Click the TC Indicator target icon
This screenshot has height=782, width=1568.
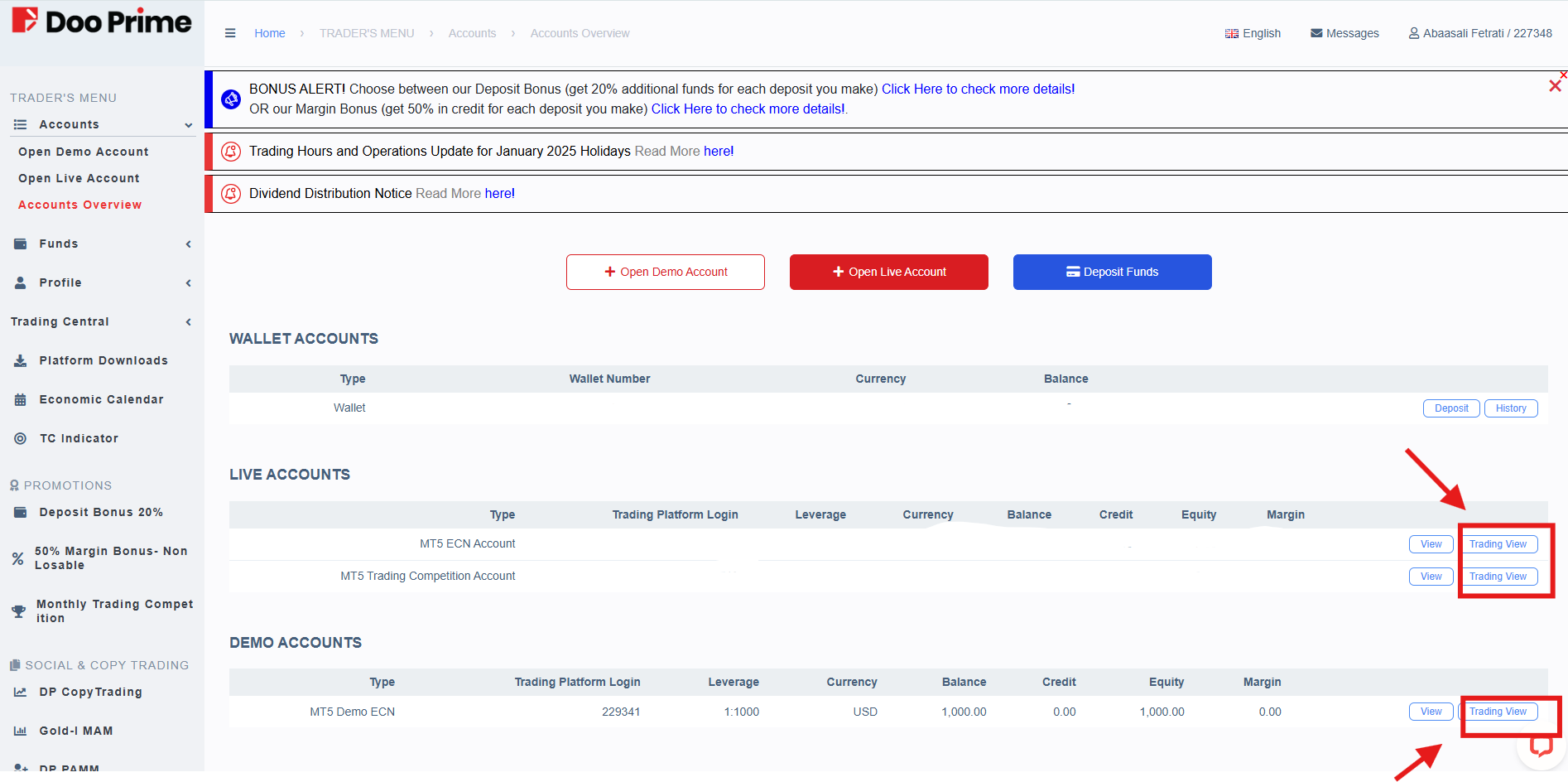21,438
